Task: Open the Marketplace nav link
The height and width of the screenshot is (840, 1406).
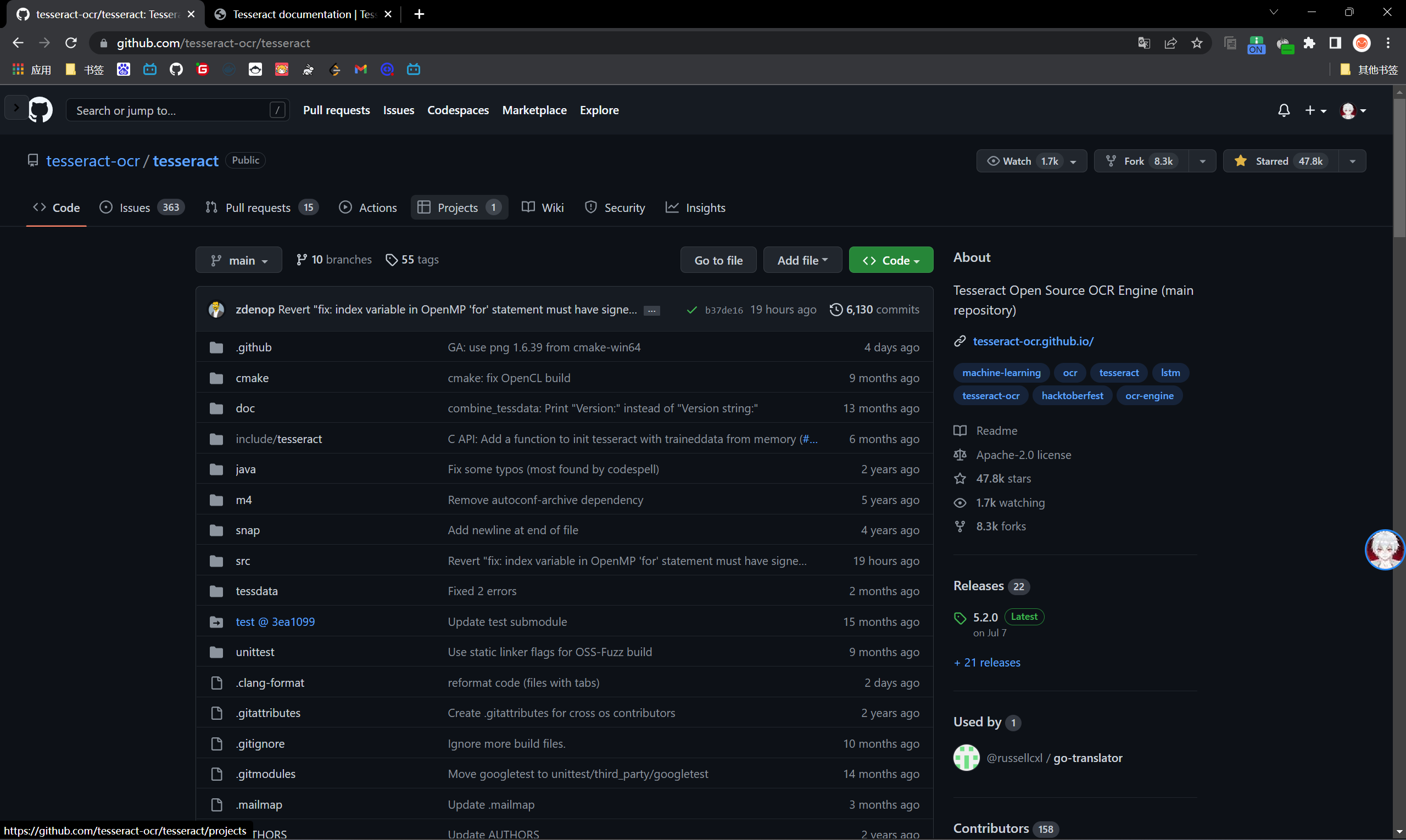Action: [534, 110]
